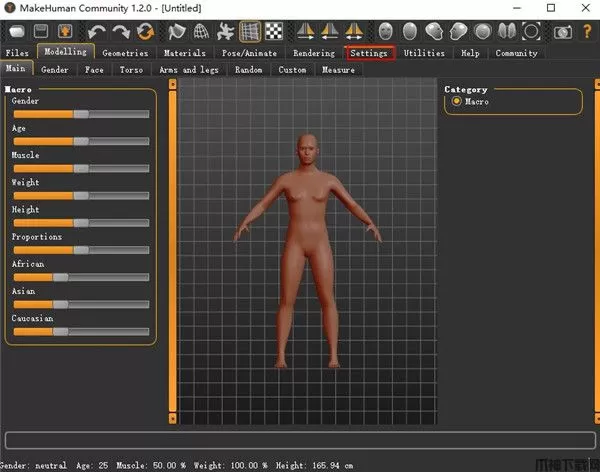600x472 pixels.
Task: Open the Settings tab
Action: coord(369,53)
